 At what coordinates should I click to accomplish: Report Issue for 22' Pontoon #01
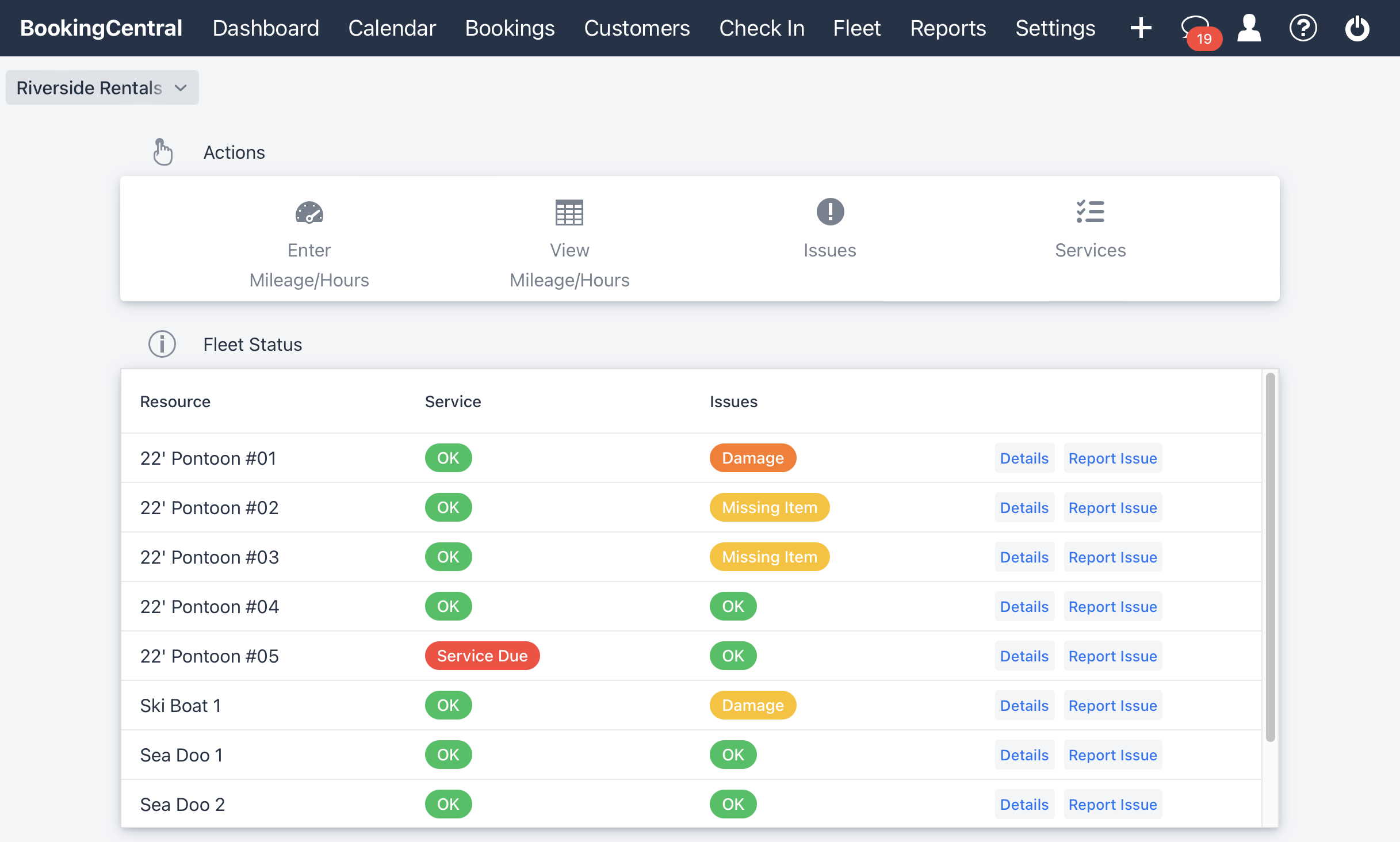click(x=1113, y=458)
